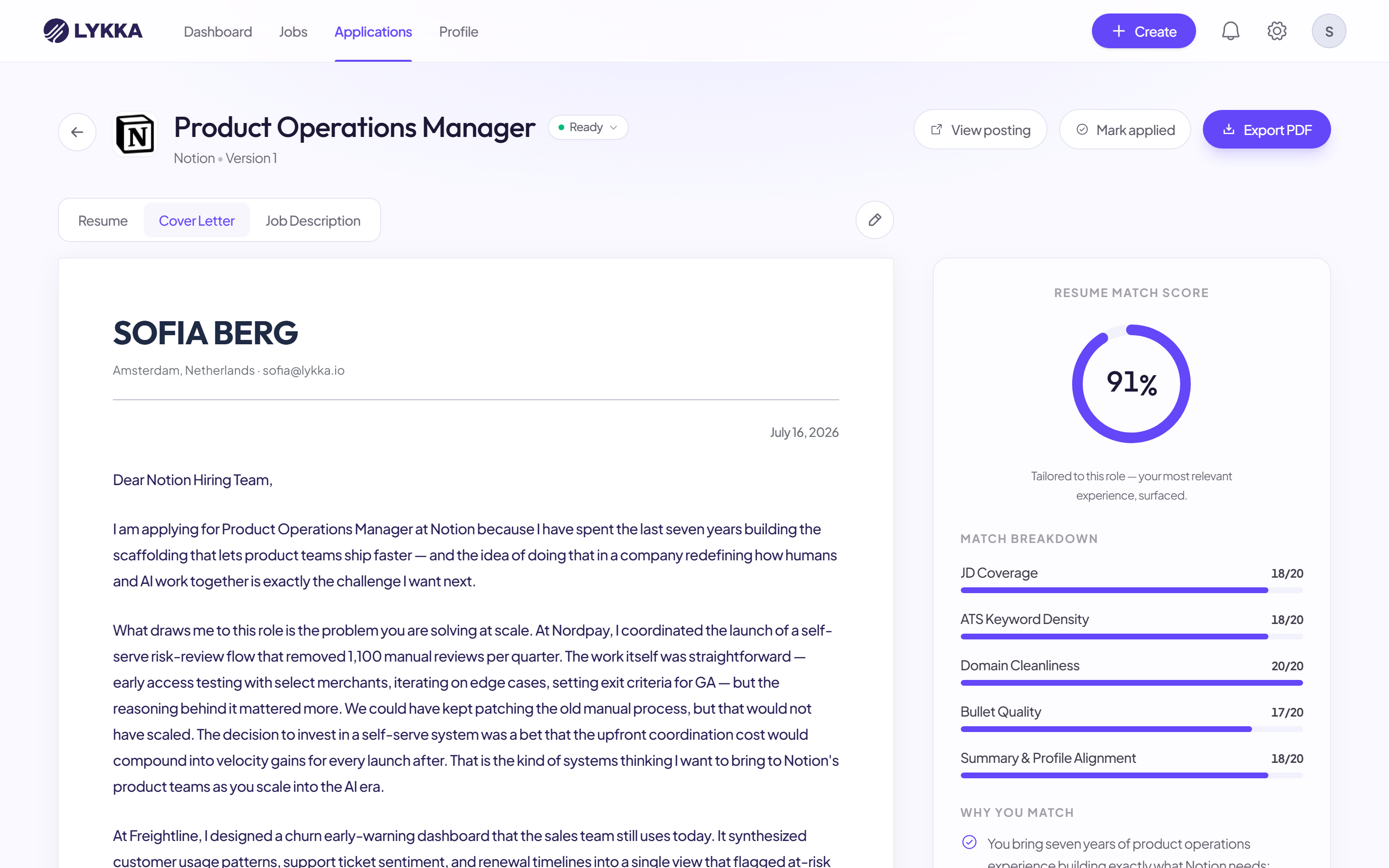
Task: Click the JD Coverage progress bar
Action: (1131, 590)
